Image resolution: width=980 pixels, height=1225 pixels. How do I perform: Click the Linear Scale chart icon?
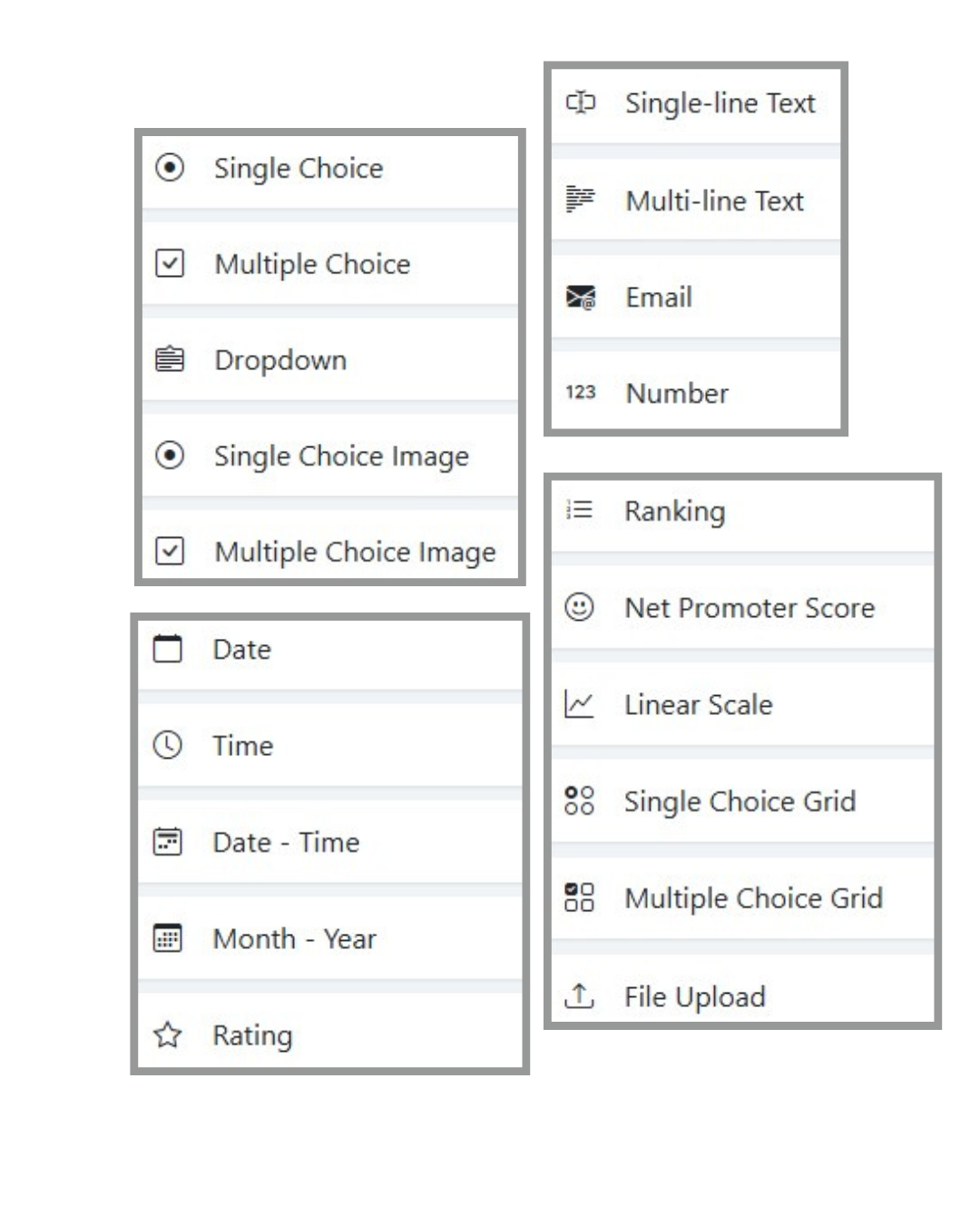[x=579, y=704]
